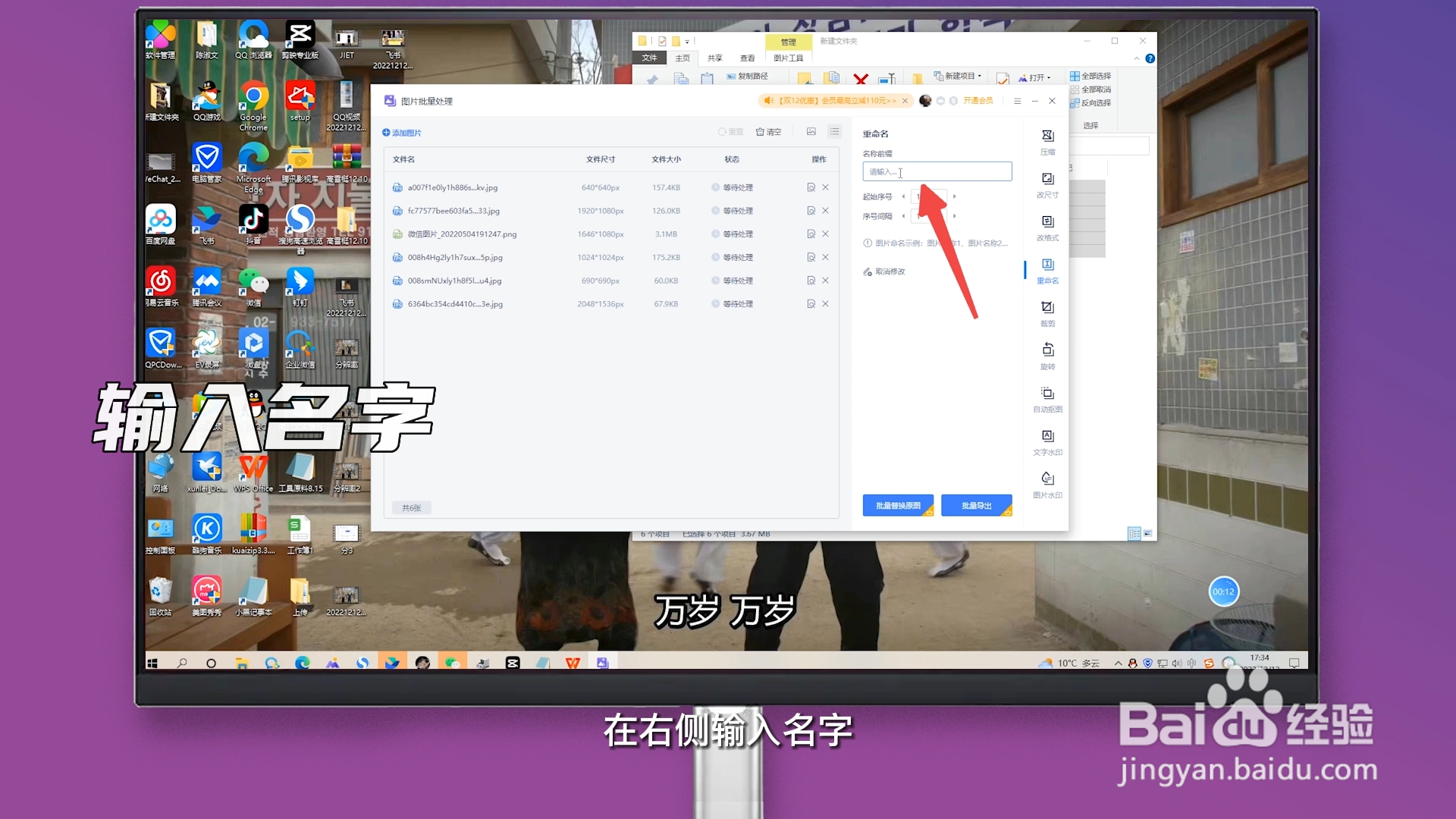Viewport: 1456px width, 819px height.
Task: Open Explorer help question mark icon
Action: click(x=1150, y=58)
